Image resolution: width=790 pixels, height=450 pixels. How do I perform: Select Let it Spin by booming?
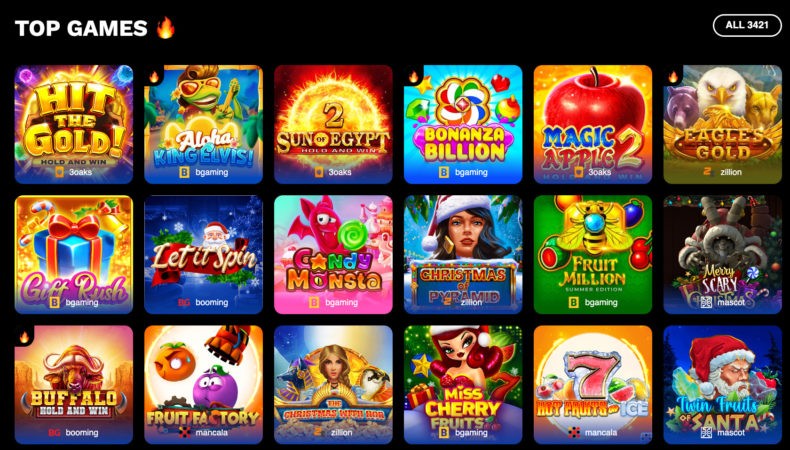tap(204, 254)
